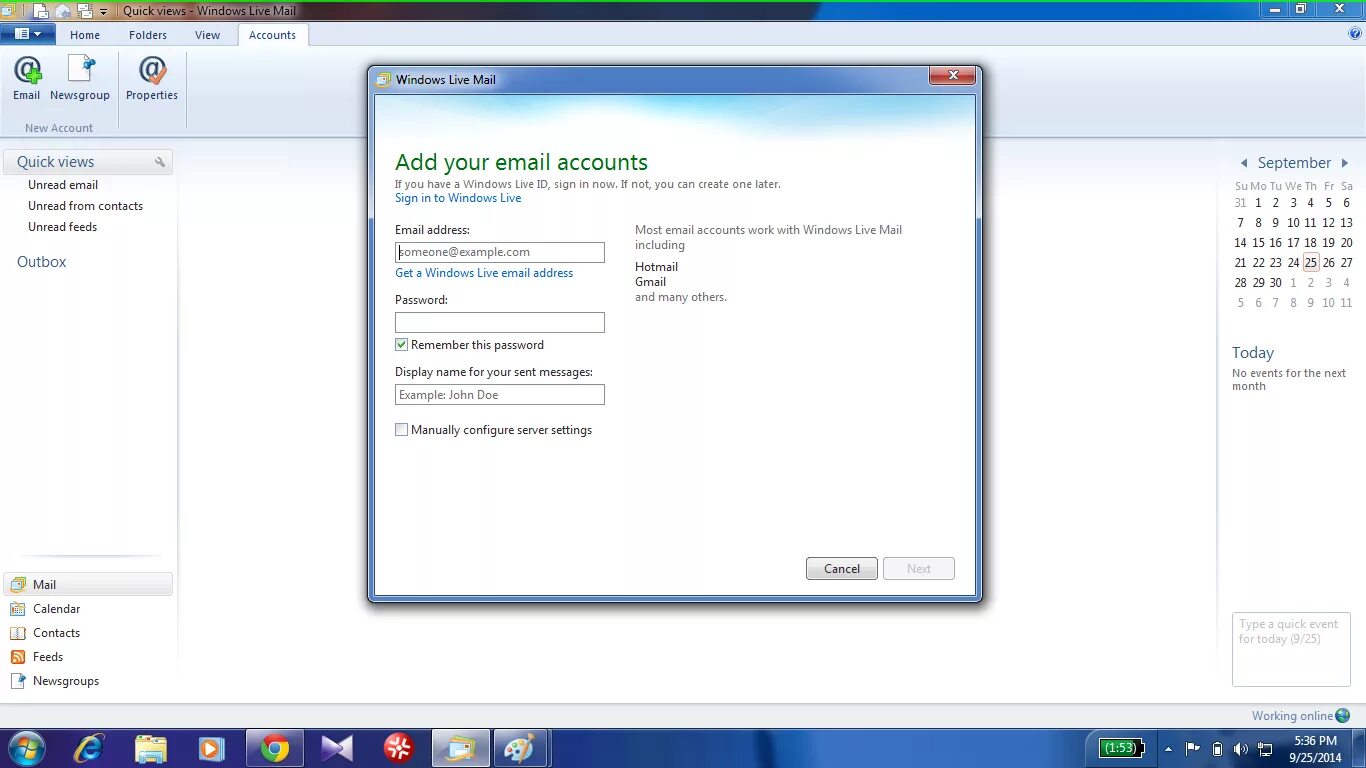Click the Windows Live Mail taskbar button
The height and width of the screenshot is (768, 1366).
click(x=461, y=748)
